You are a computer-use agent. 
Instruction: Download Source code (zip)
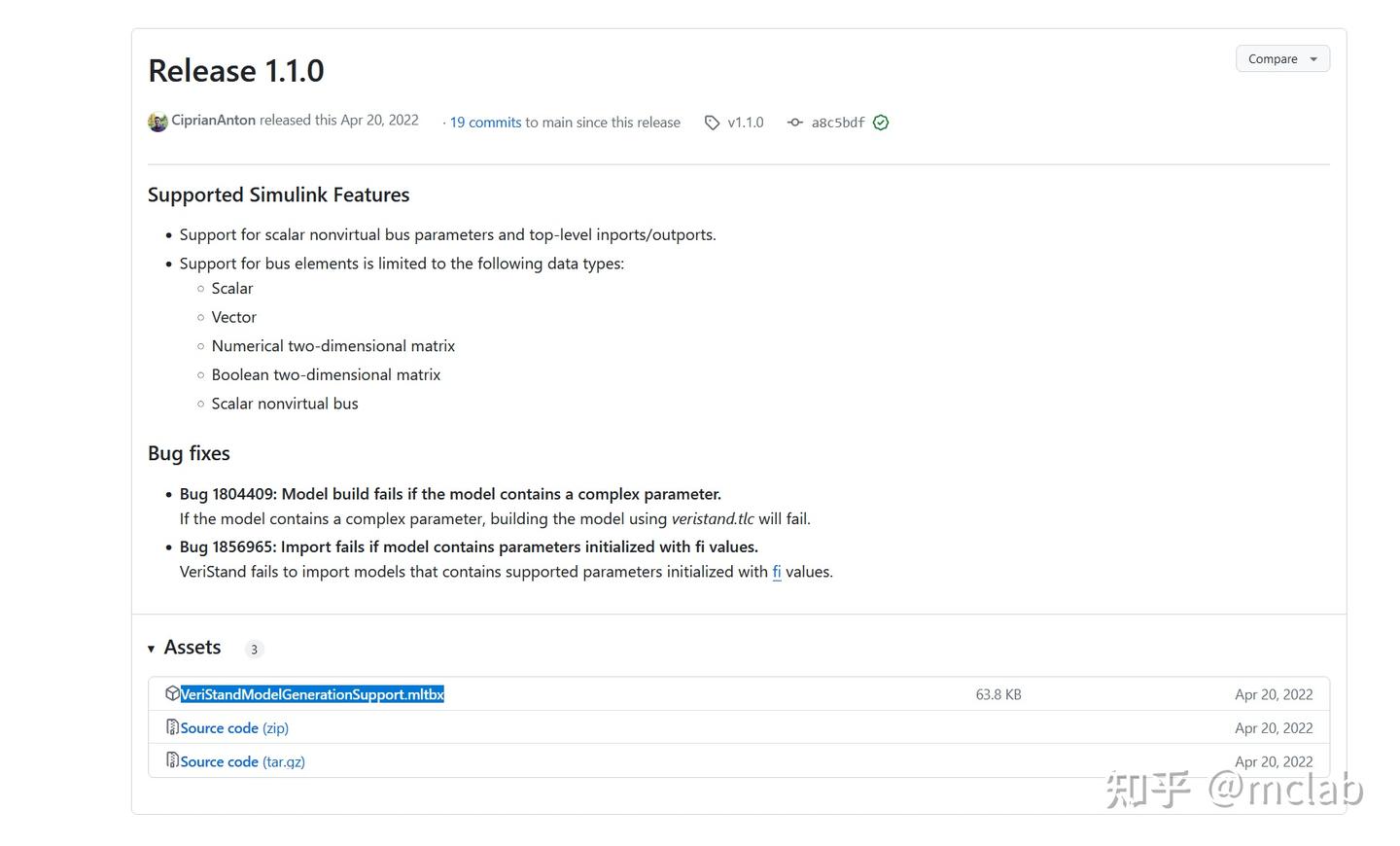click(234, 728)
